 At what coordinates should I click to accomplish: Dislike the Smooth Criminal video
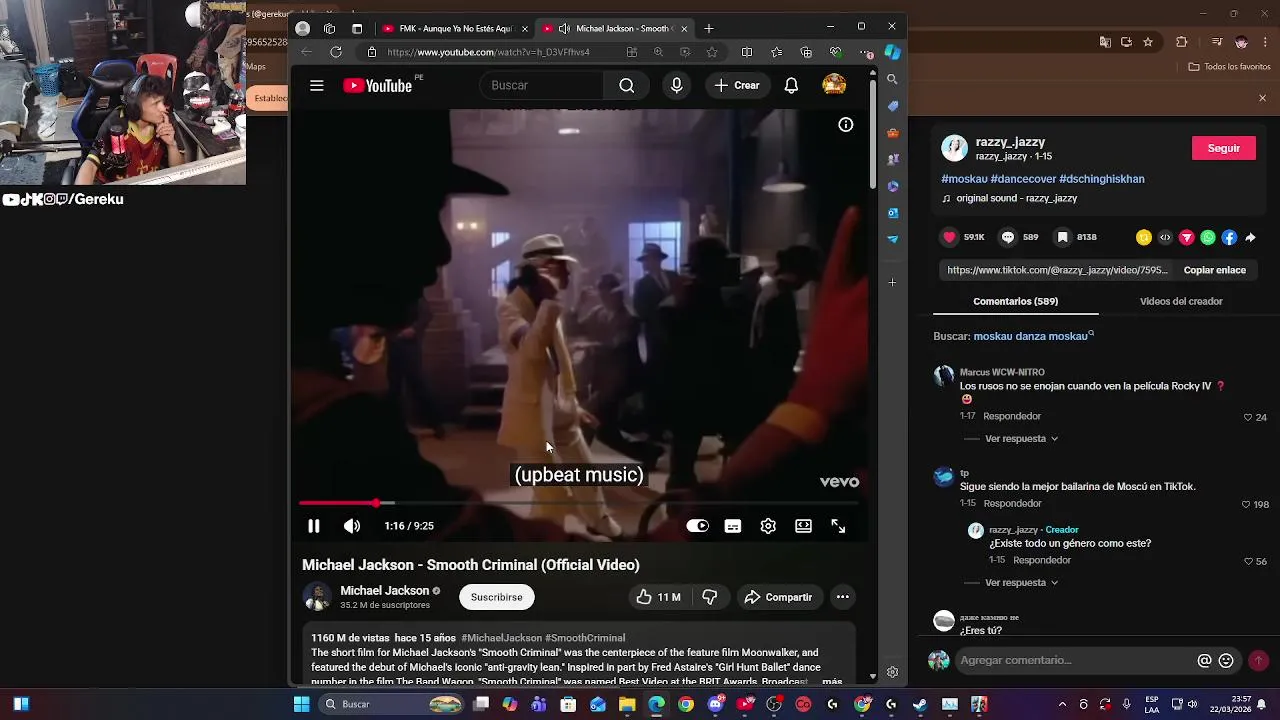click(710, 597)
